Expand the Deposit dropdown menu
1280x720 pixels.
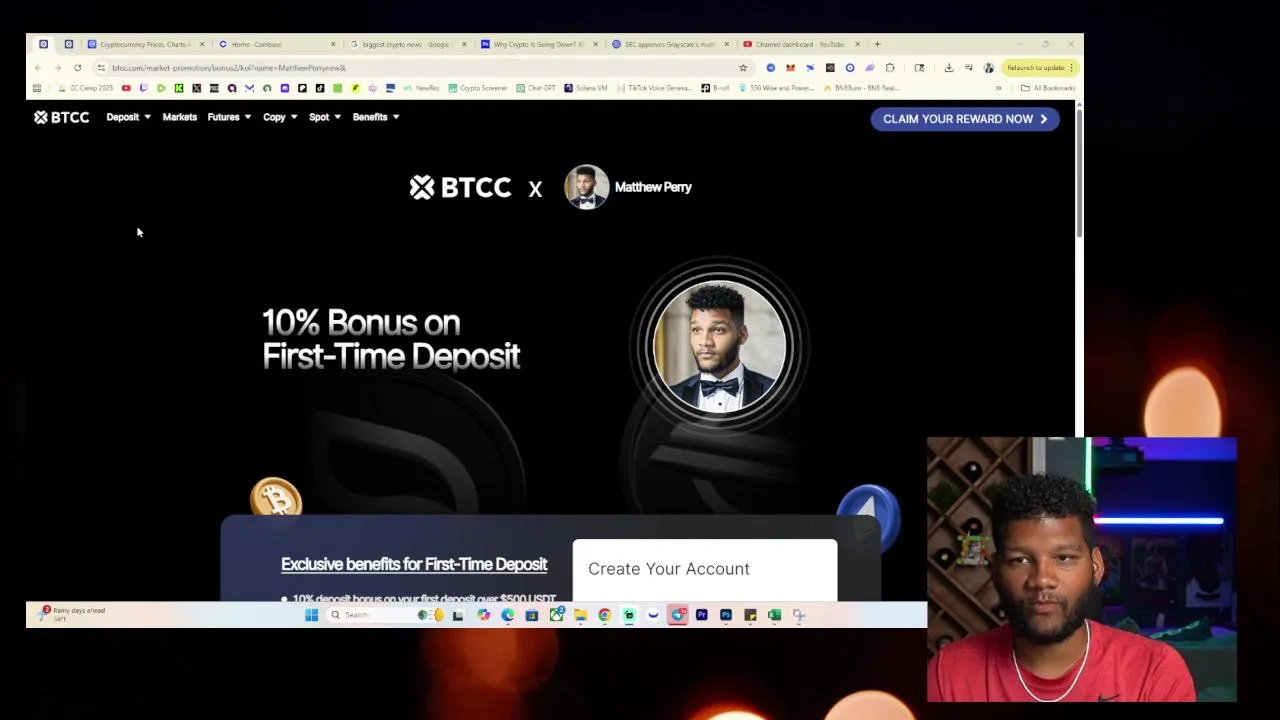click(128, 117)
